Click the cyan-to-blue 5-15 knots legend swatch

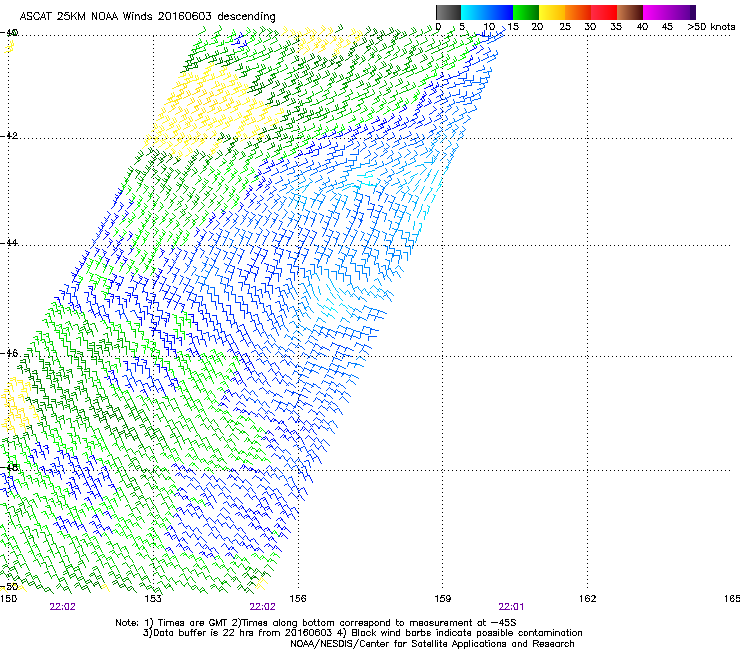(x=487, y=12)
